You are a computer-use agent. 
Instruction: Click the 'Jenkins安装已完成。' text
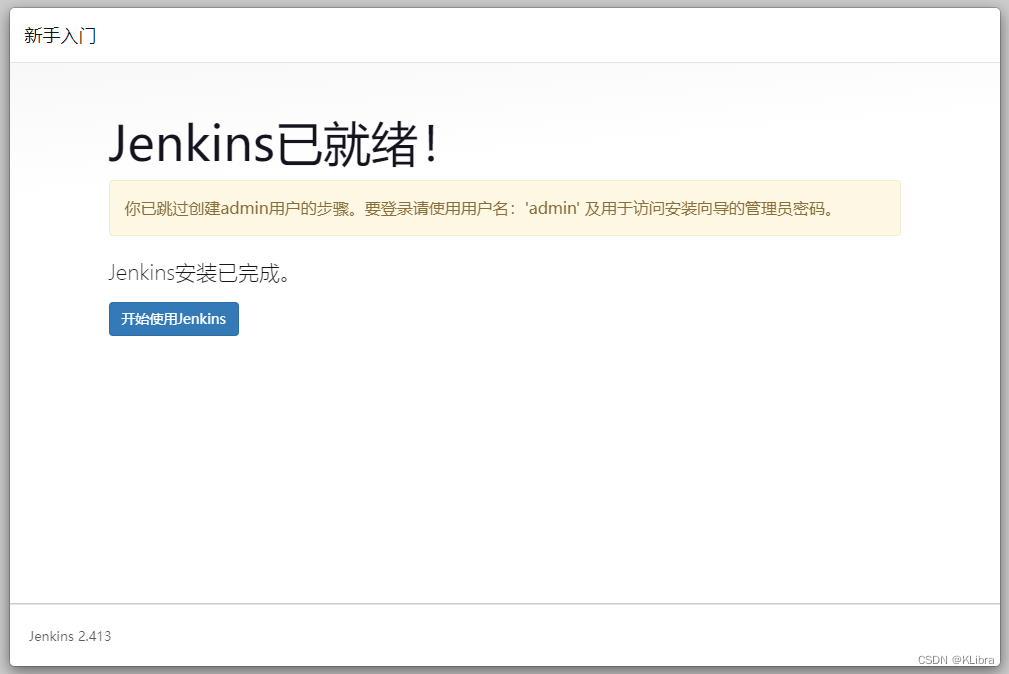[199, 273]
